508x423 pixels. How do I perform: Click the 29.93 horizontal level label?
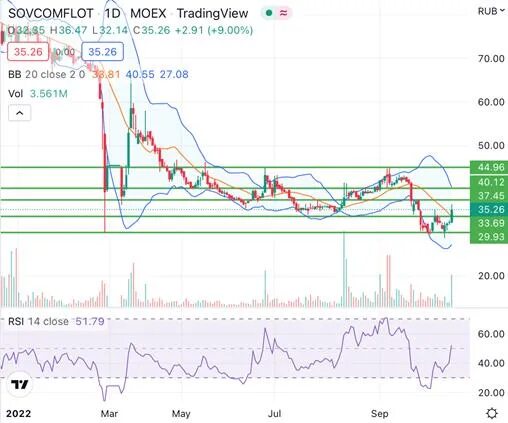click(489, 237)
